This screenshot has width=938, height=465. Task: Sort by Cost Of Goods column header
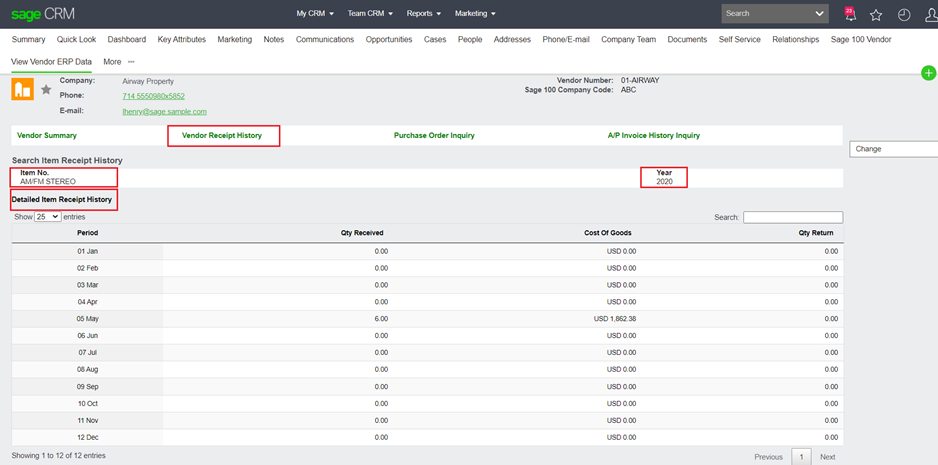click(608, 233)
